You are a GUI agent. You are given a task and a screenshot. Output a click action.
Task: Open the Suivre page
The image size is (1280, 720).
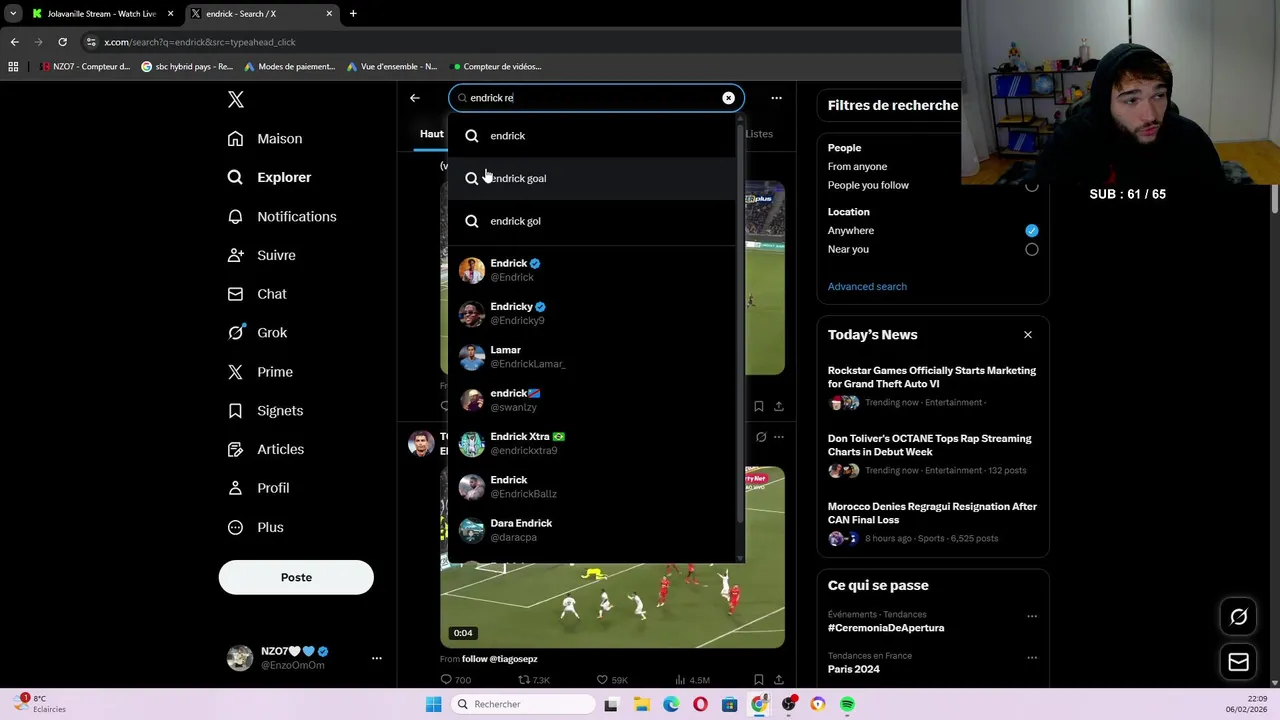[261, 255]
